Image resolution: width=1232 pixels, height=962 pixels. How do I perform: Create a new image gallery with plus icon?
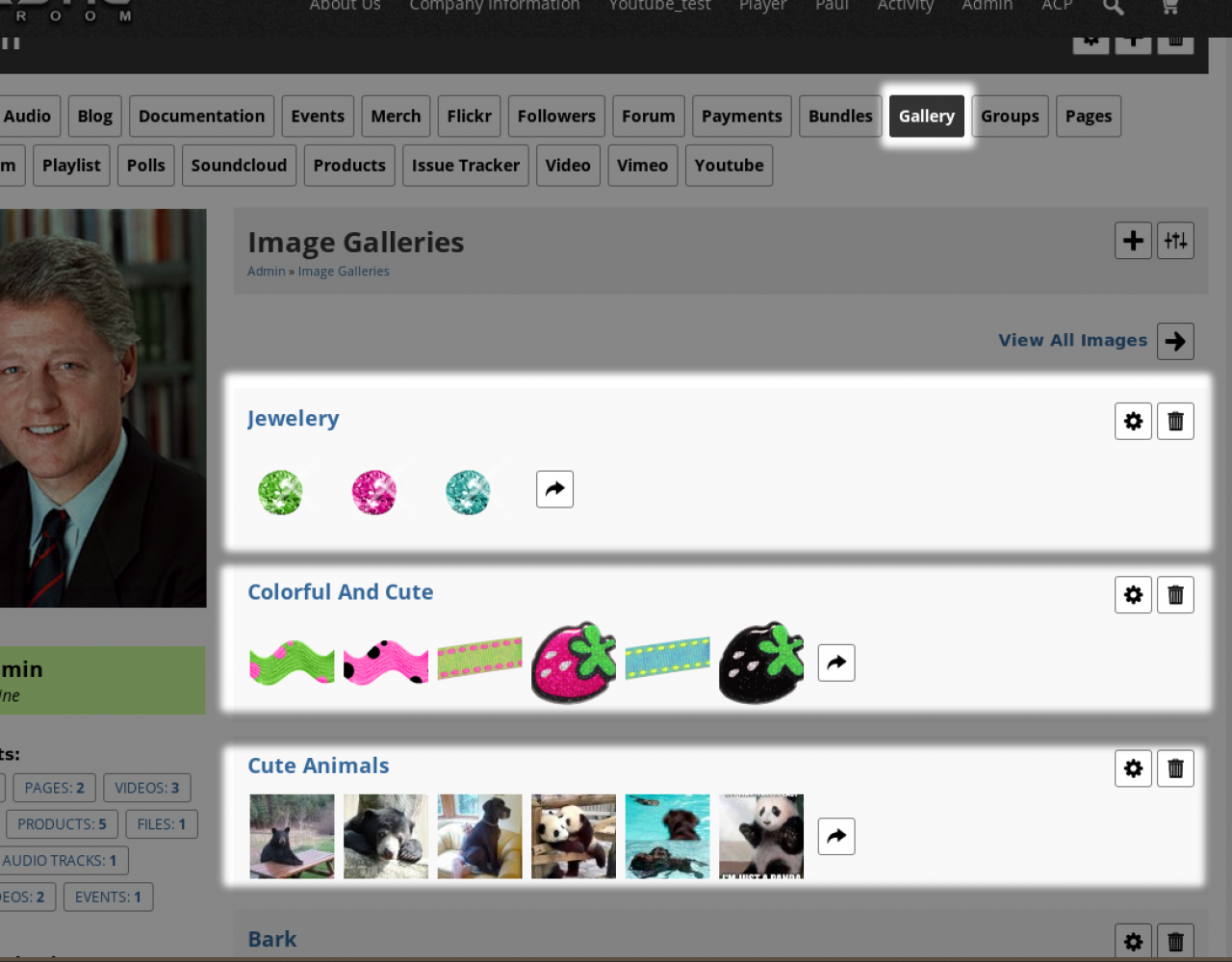(x=1134, y=241)
